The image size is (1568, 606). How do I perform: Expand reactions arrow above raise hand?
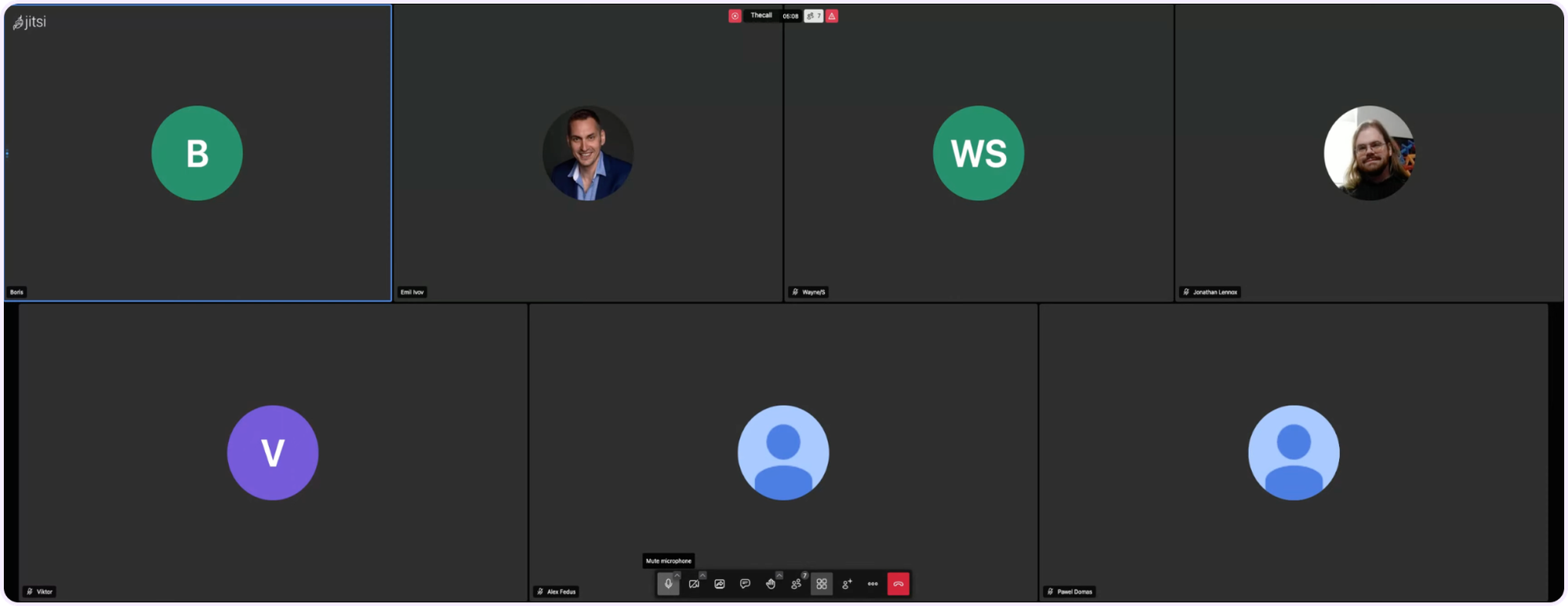779,575
